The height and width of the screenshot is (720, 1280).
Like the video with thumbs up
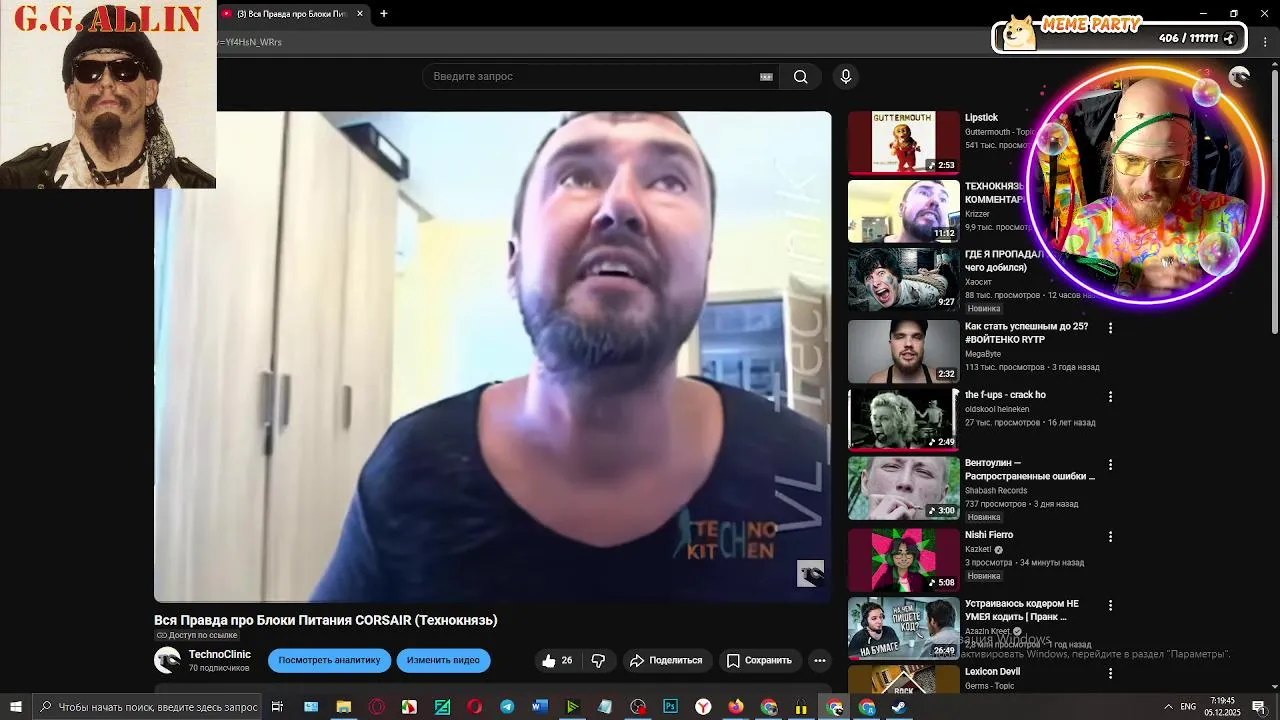click(x=558, y=660)
